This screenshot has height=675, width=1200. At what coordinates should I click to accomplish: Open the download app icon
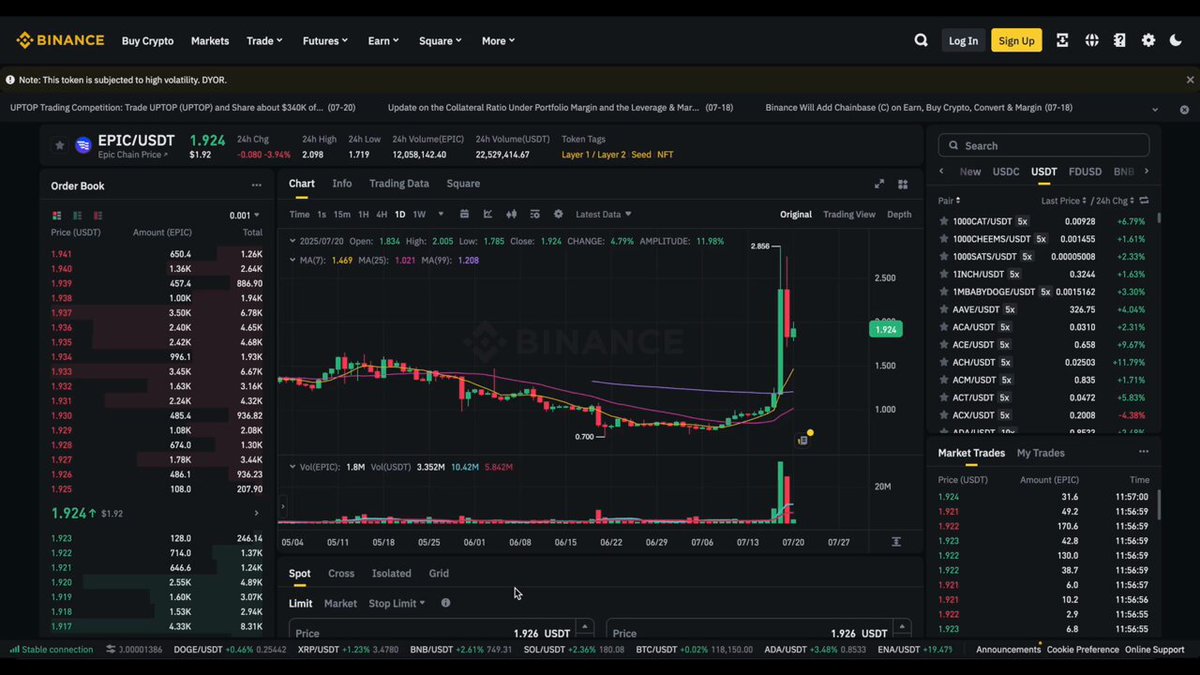click(x=1062, y=40)
